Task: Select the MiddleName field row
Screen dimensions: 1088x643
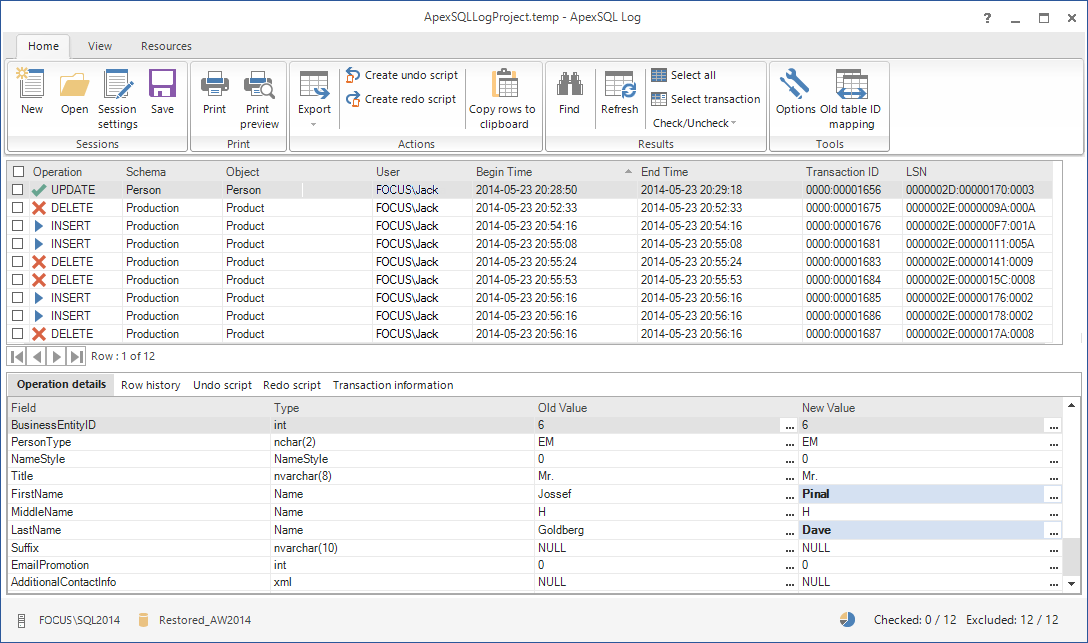Action: click(x=535, y=512)
